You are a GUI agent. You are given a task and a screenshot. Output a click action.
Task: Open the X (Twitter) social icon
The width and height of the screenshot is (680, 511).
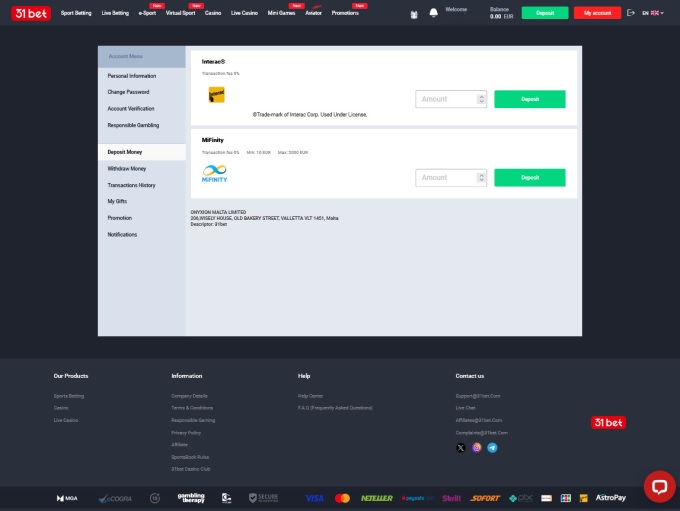[460, 447]
